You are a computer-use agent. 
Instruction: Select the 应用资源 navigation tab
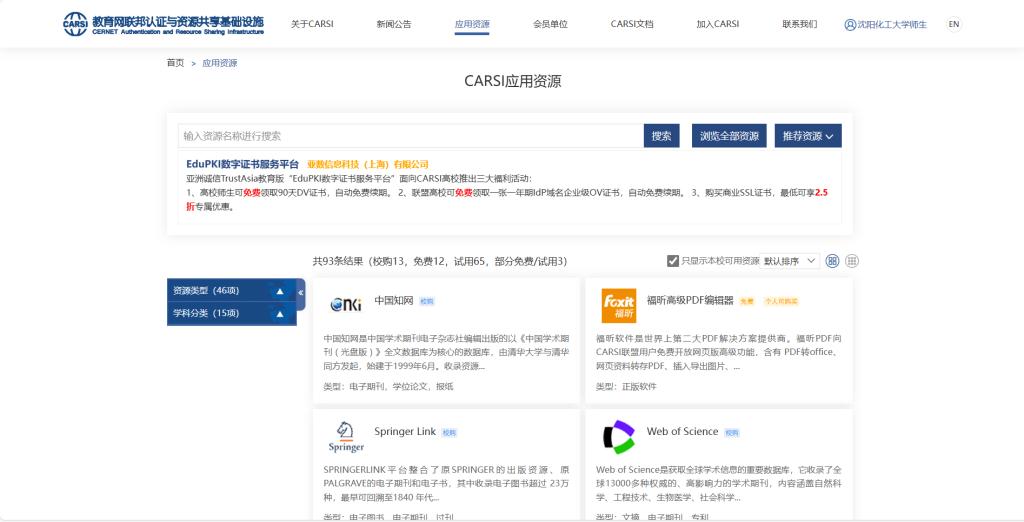pos(472,24)
